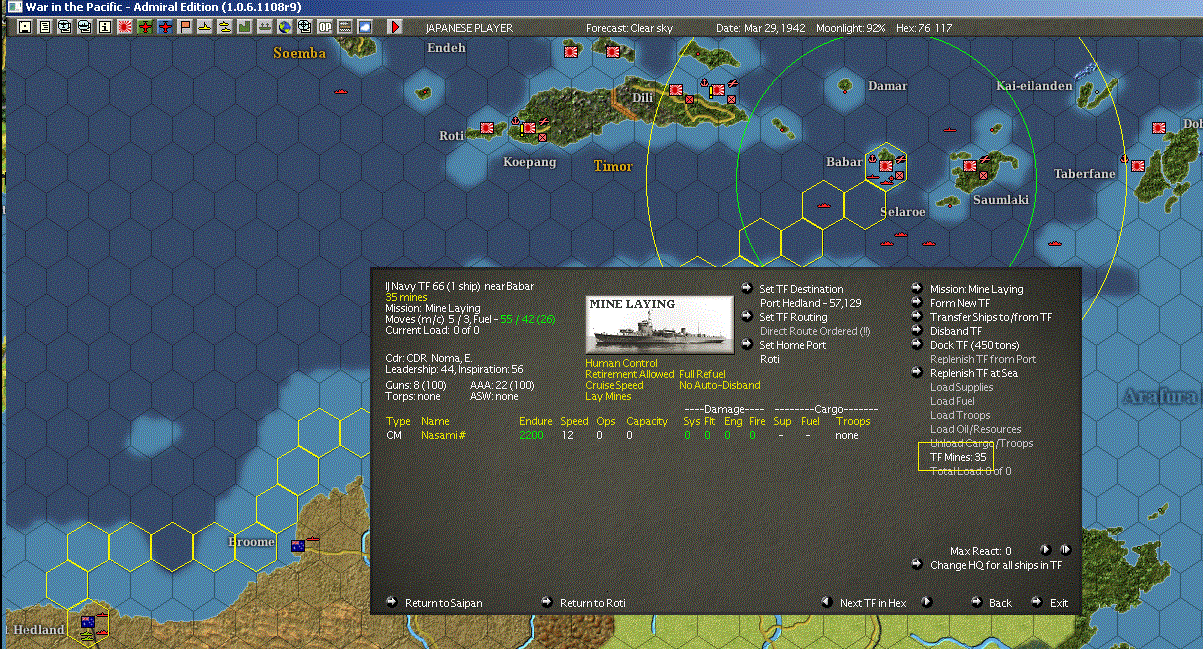Toggle Cruise Speed setting
This screenshot has width=1203, height=649.
tap(614, 385)
